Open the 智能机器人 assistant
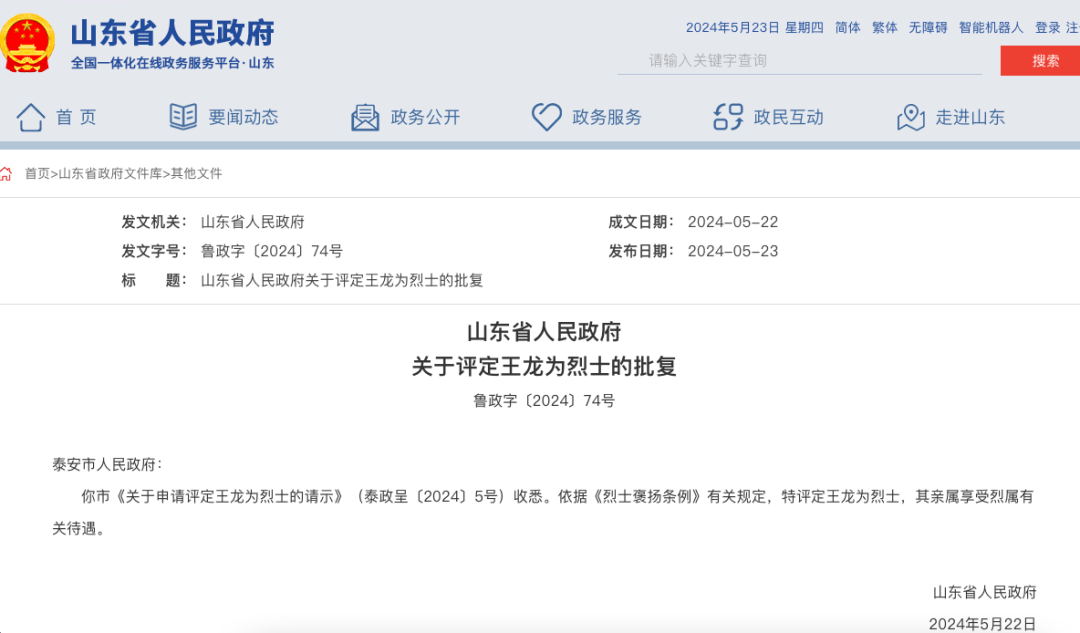 (991, 28)
